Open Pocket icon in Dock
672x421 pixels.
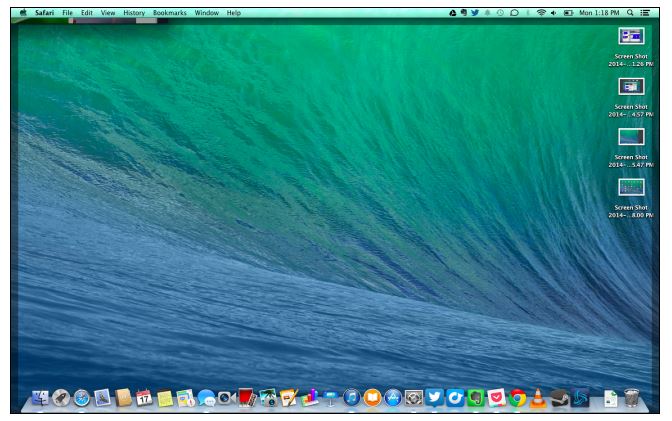(x=497, y=398)
